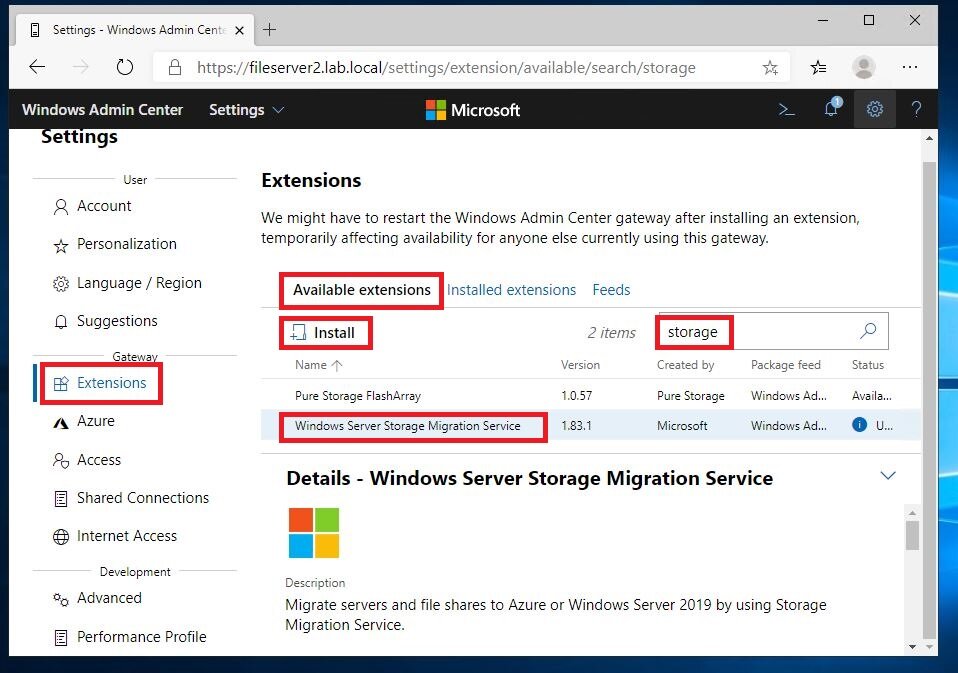Click the Install button
The image size is (958, 673).
(326, 333)
